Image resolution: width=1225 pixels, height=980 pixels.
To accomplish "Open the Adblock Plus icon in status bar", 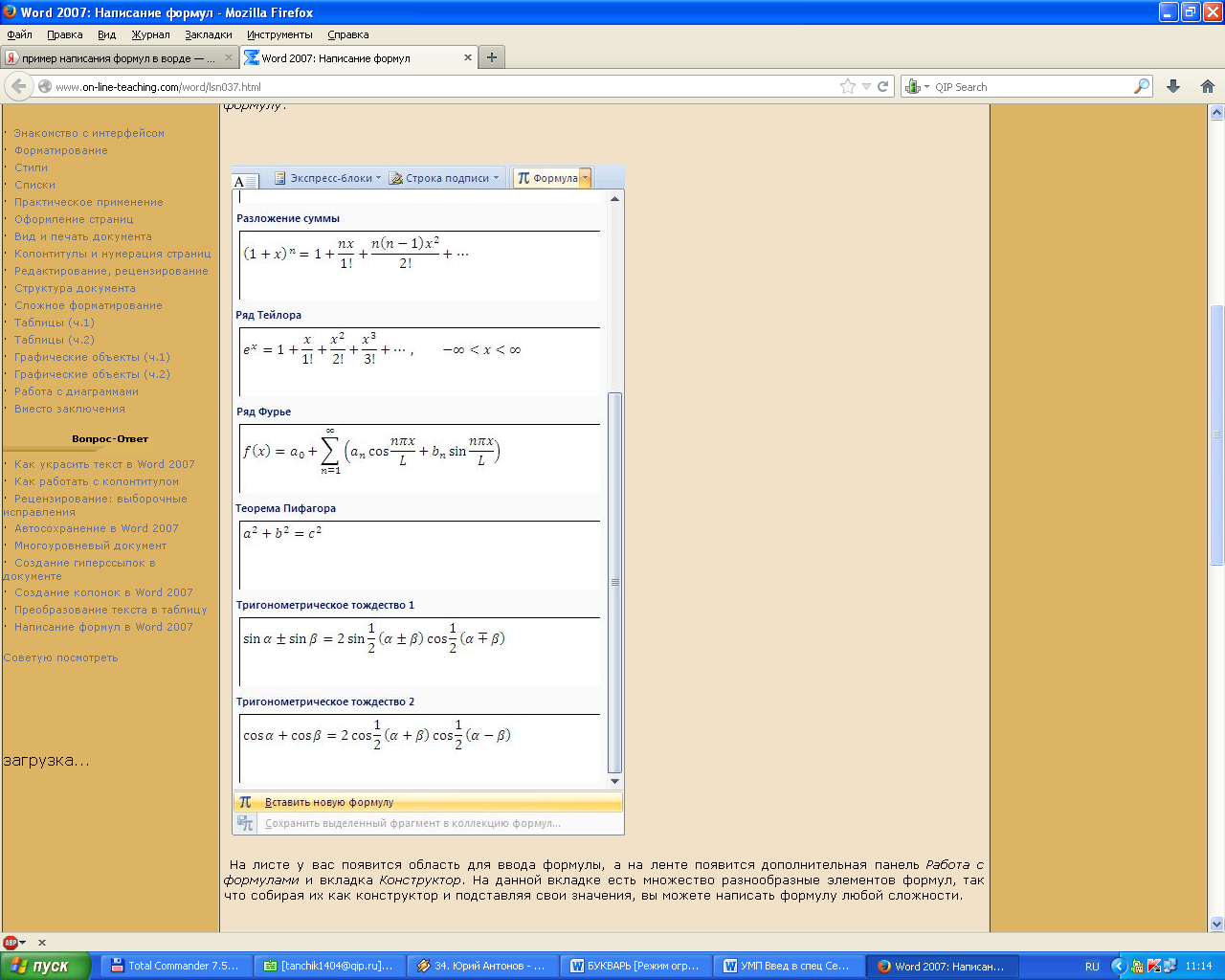I will 11,943.
